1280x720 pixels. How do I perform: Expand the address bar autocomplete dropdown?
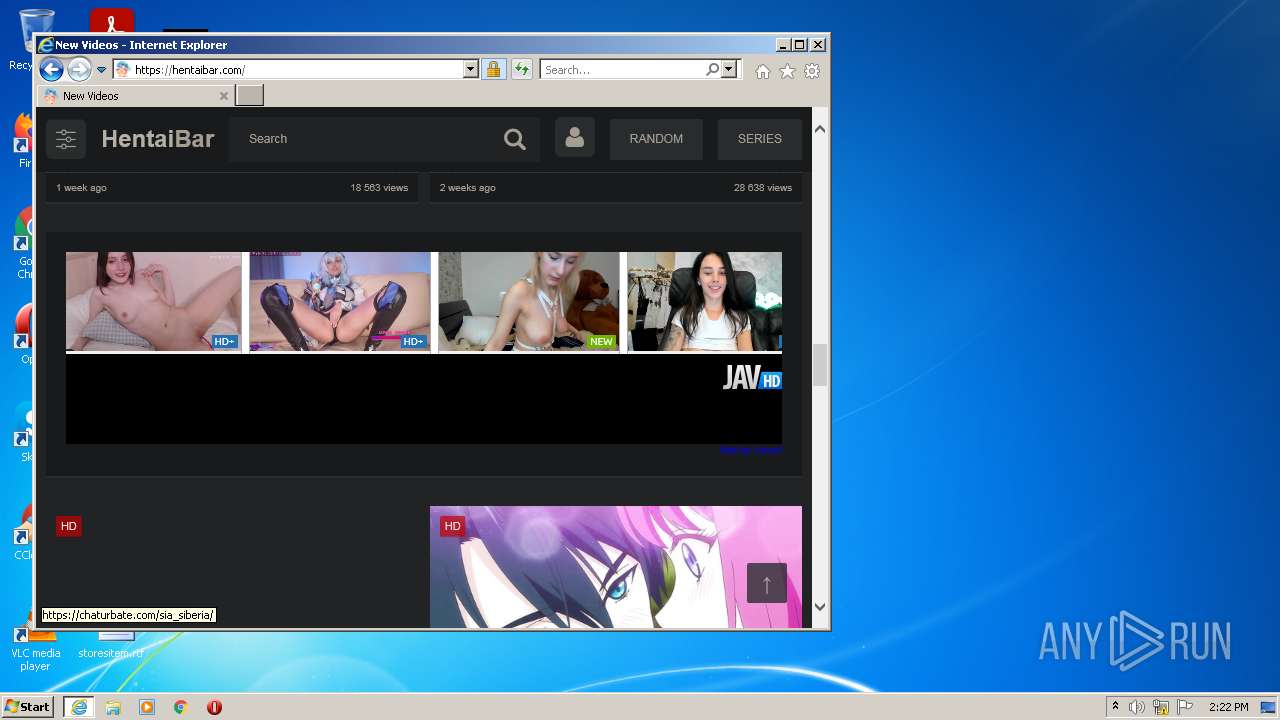[x=470, y=70]
